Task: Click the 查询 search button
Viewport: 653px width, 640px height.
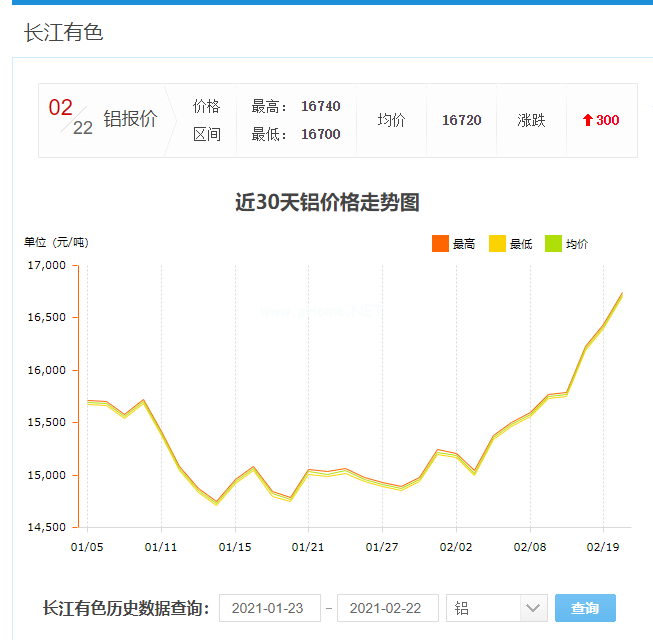Action: (585, 608)
